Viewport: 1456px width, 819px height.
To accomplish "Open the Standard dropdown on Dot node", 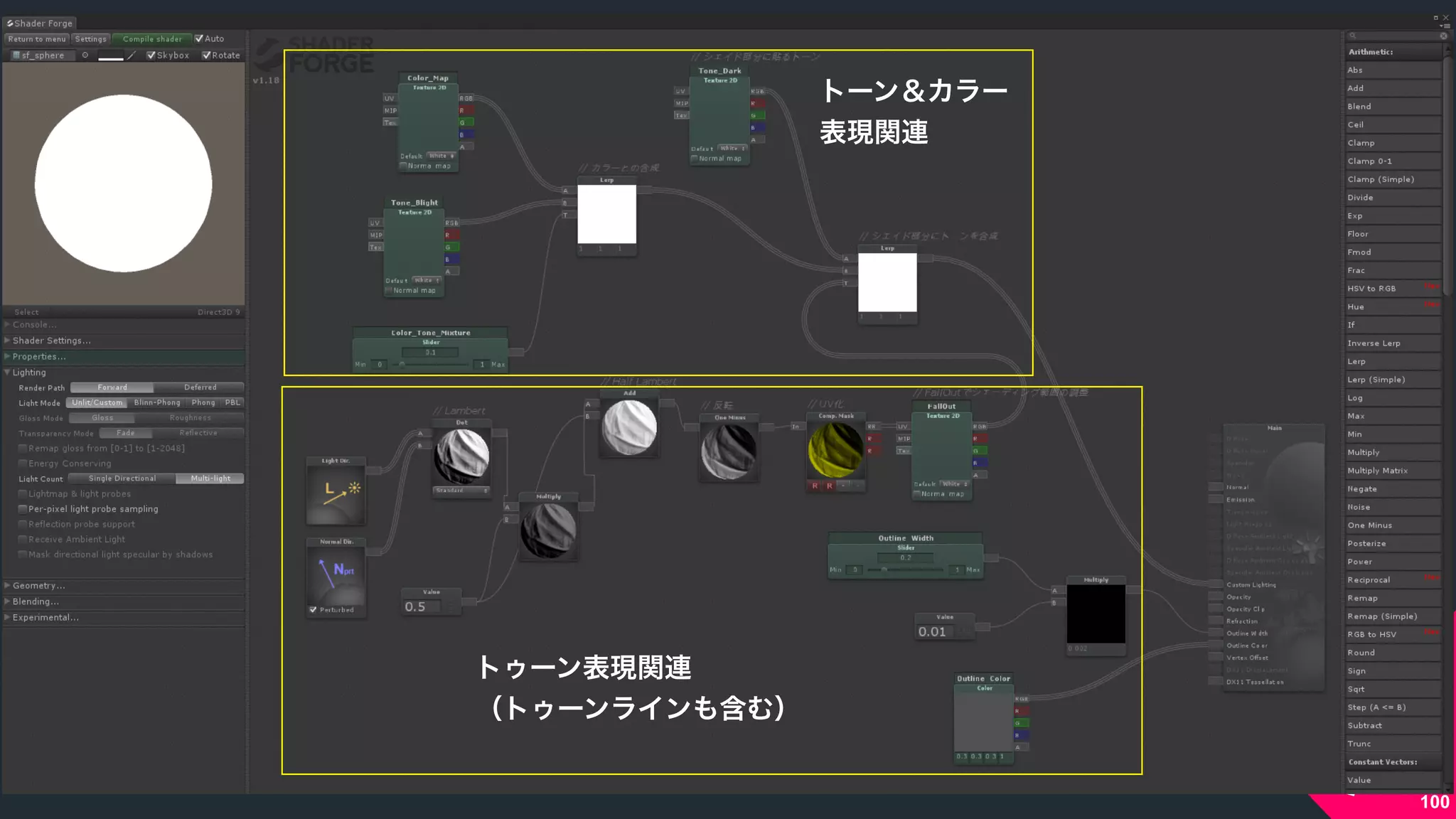I will (x=461, y=491).
